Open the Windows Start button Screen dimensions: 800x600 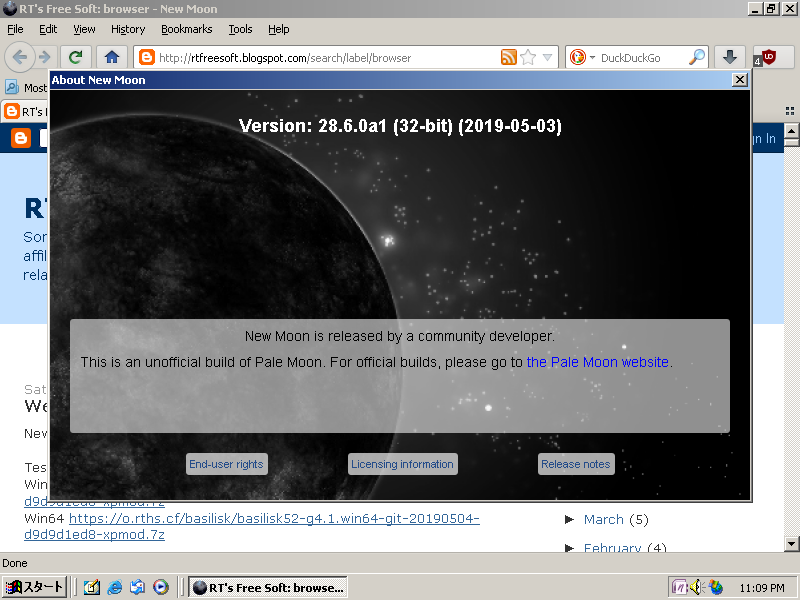pos(34,587)
